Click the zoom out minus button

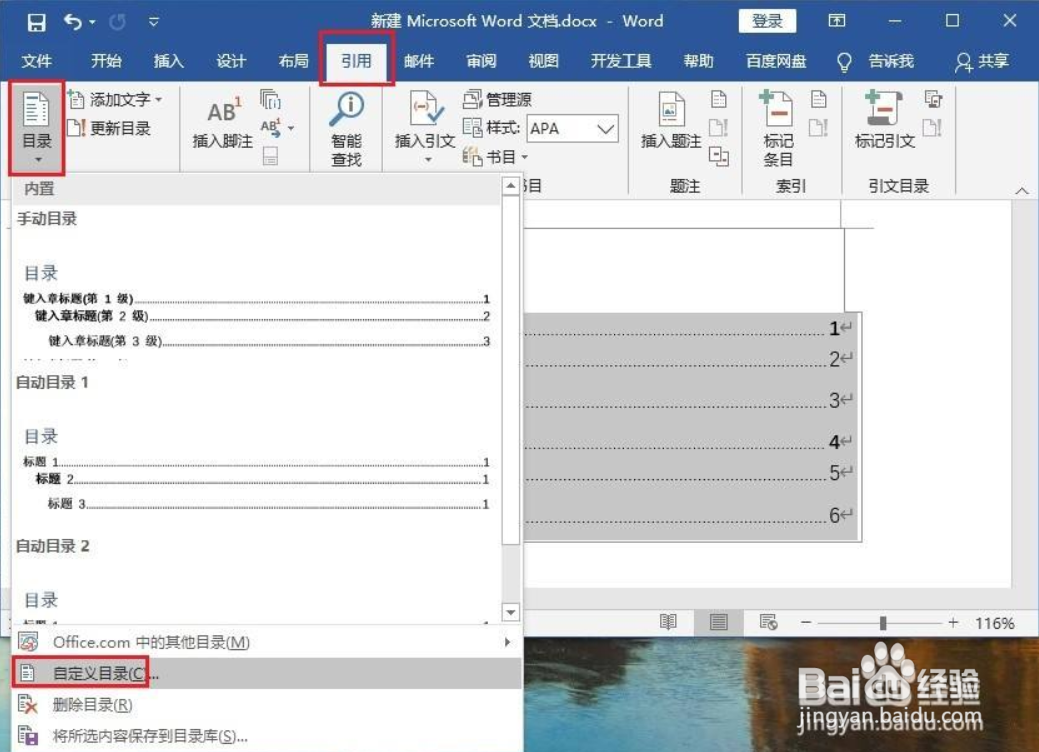(x=806, y=623)
